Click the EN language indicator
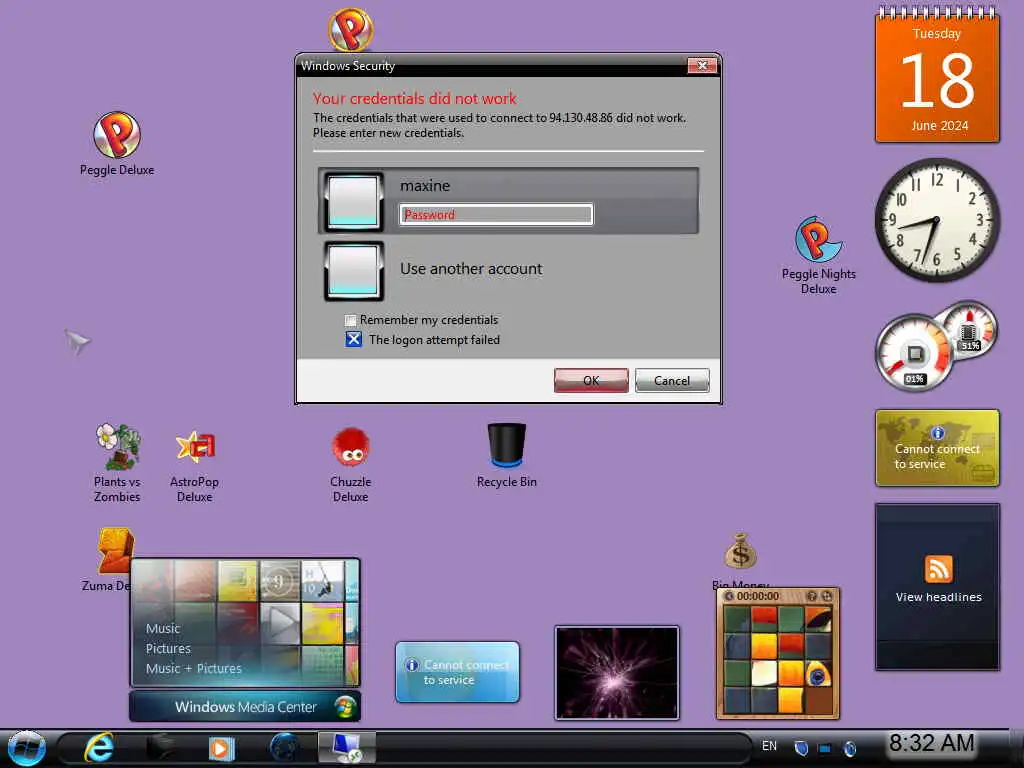The image size is (1024, 768). click(769, 746)
